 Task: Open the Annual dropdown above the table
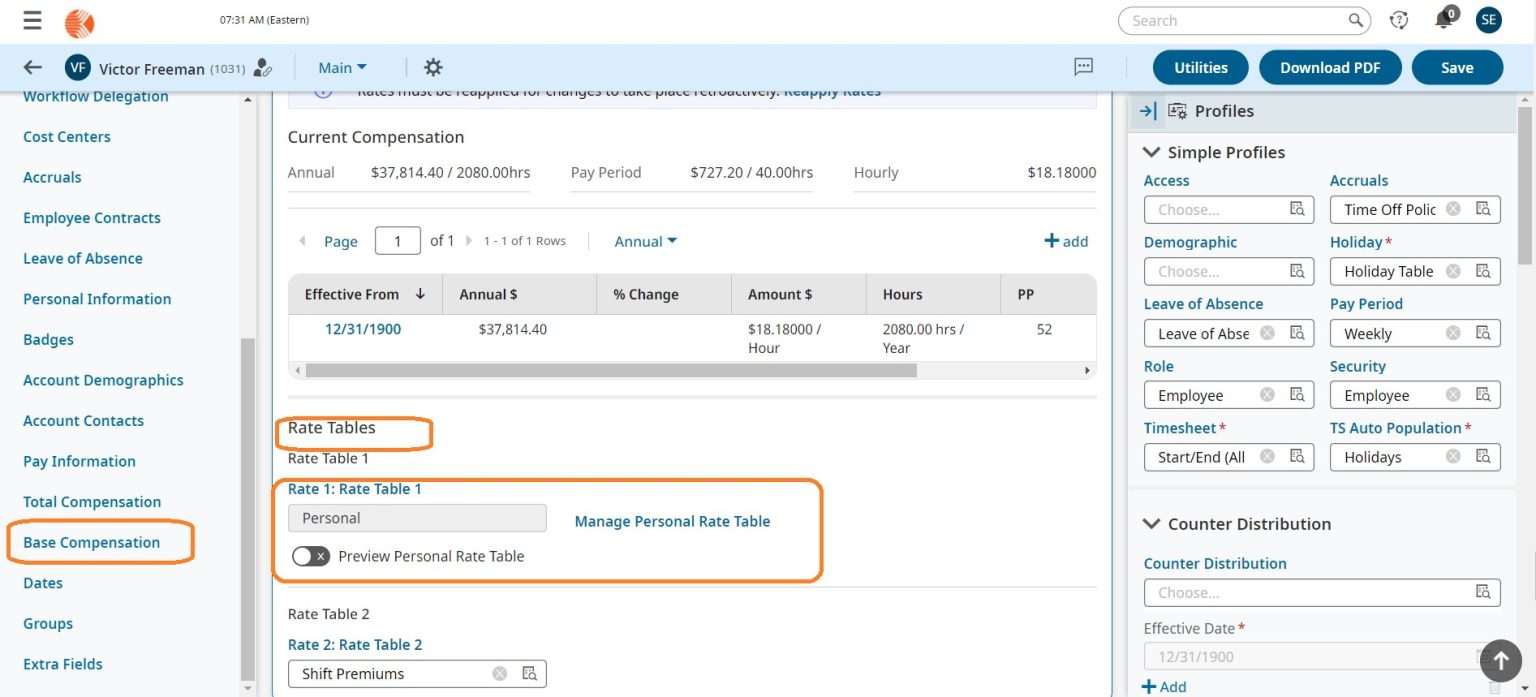click(x=644, y=240)
